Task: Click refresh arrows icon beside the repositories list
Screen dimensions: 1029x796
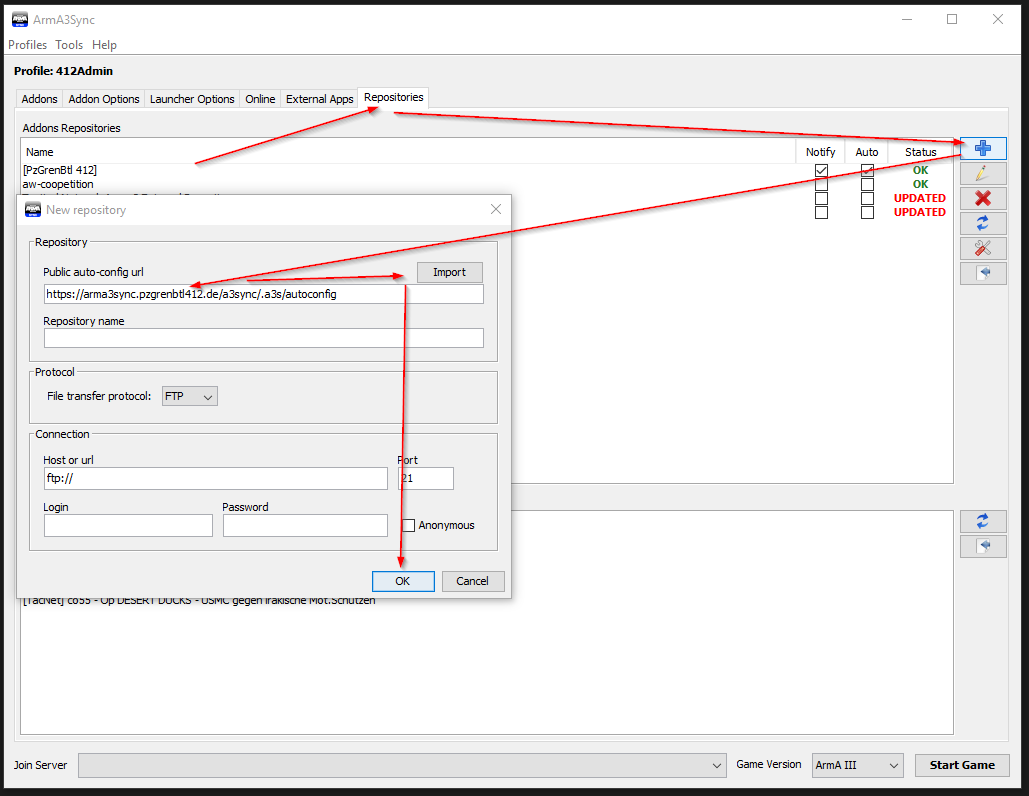Action: pyautogui.click(x=982, y=223)
